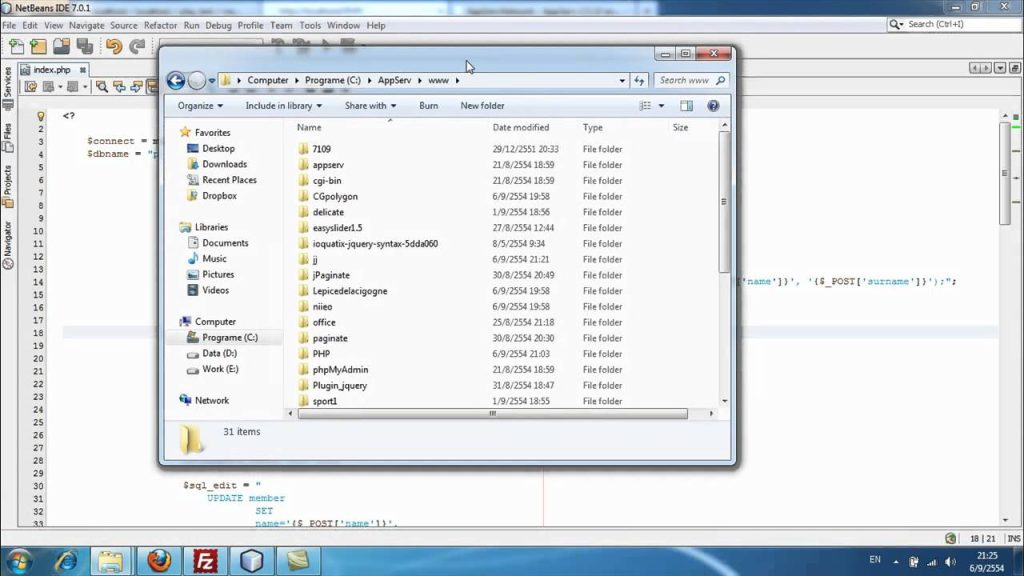Viewport: 1024px width, 576px height.
Task: Open Internet Explorer from taskbar
Action: tap(66, 560)
